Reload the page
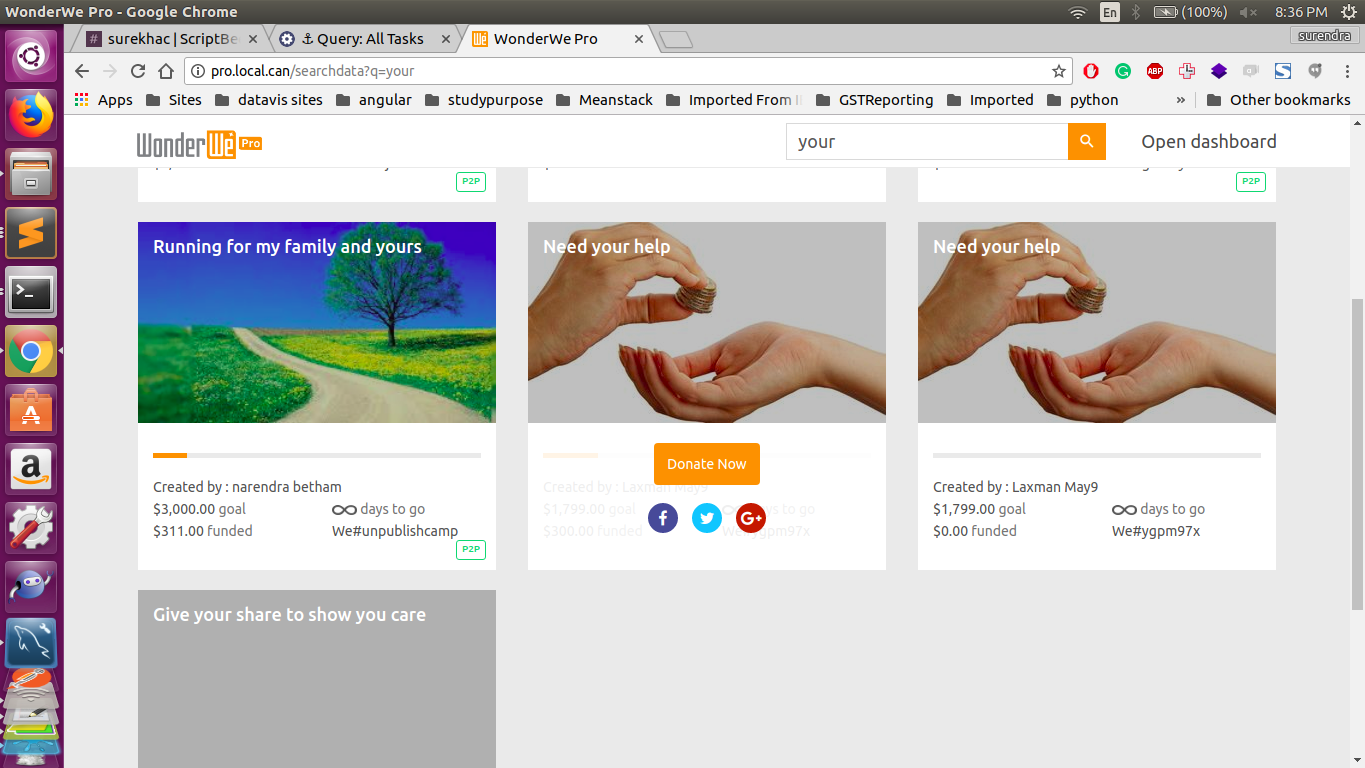This screenshot has height=768, width=1365. (138, 71)
